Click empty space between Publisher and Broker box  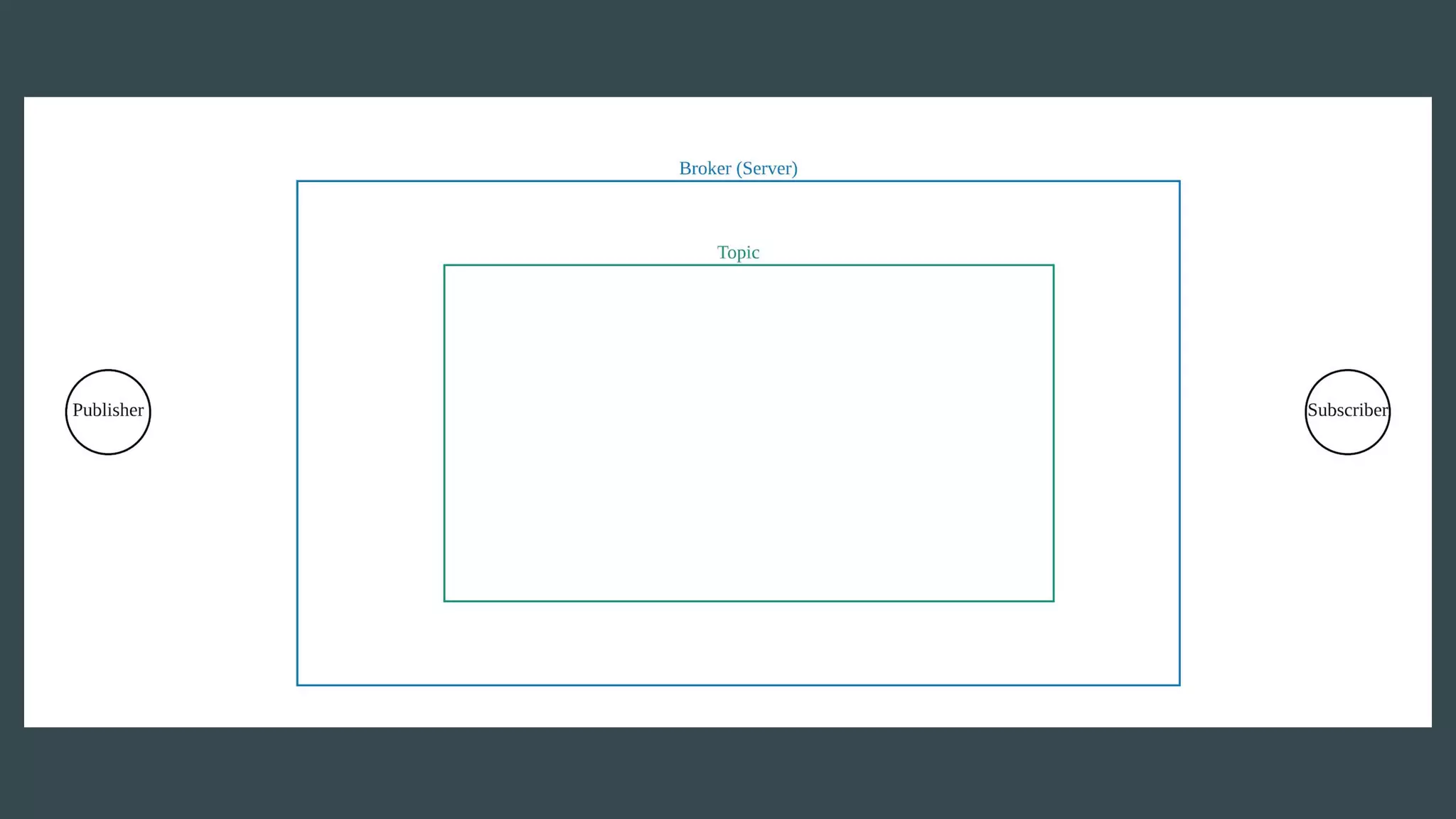(x=224, y=412)
